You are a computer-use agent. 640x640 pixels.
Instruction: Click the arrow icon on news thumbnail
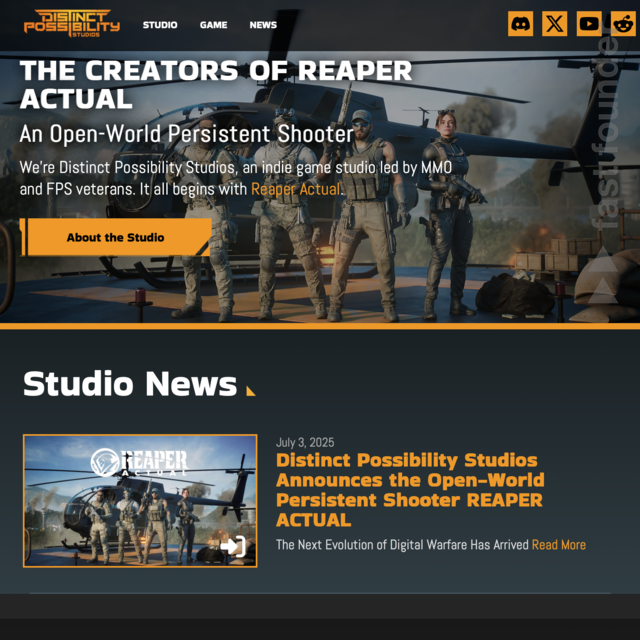point(233,547)
